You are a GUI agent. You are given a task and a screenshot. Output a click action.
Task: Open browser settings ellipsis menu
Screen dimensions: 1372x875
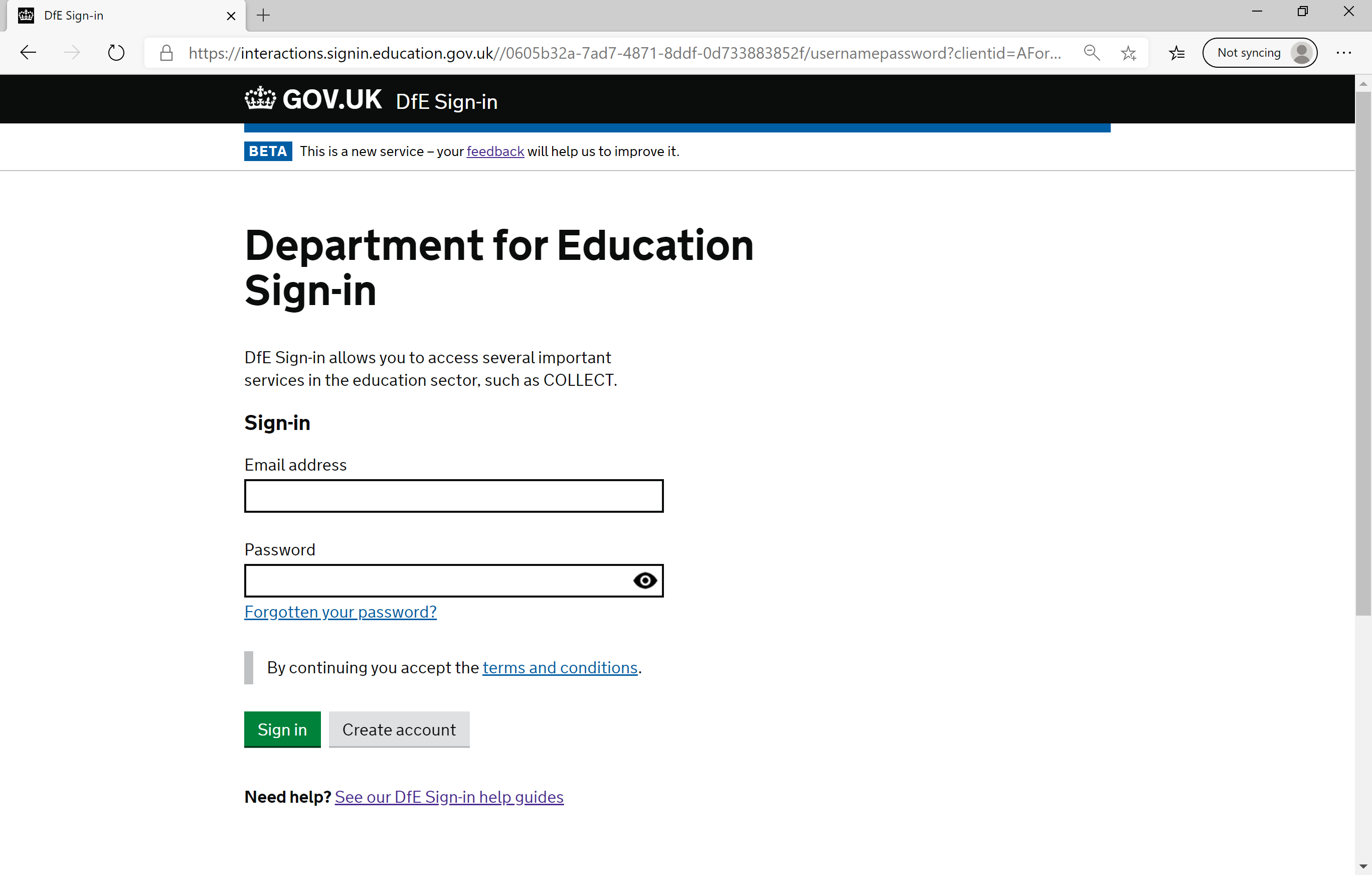click(x=1343, y=53)
